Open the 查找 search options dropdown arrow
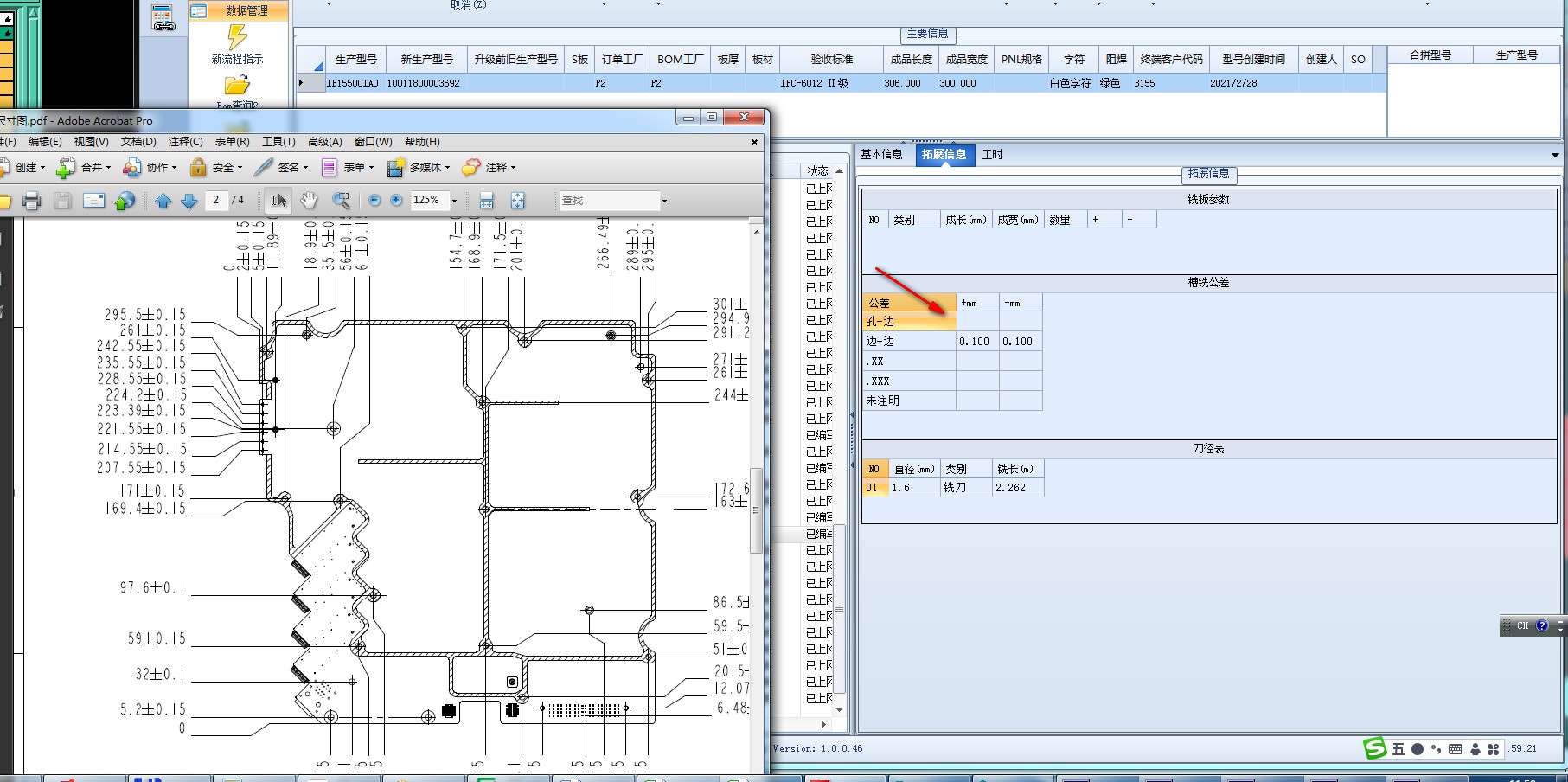 (x=664, y=201)
